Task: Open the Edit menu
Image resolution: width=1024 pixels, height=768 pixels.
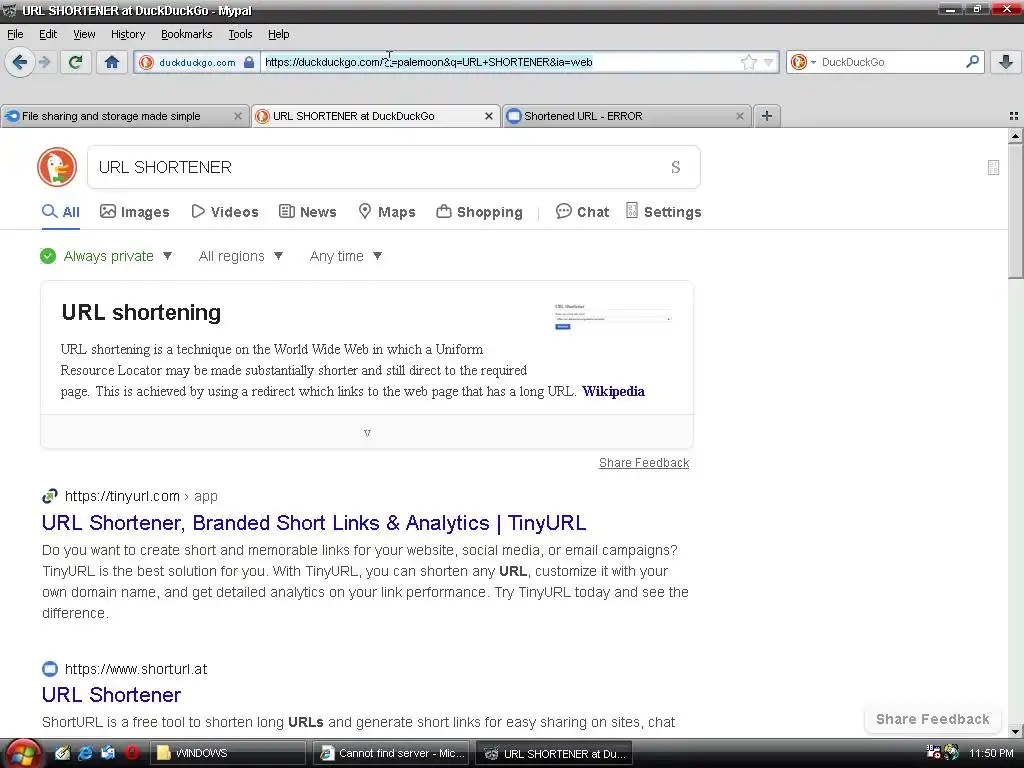Action: (x=48, y=34)
